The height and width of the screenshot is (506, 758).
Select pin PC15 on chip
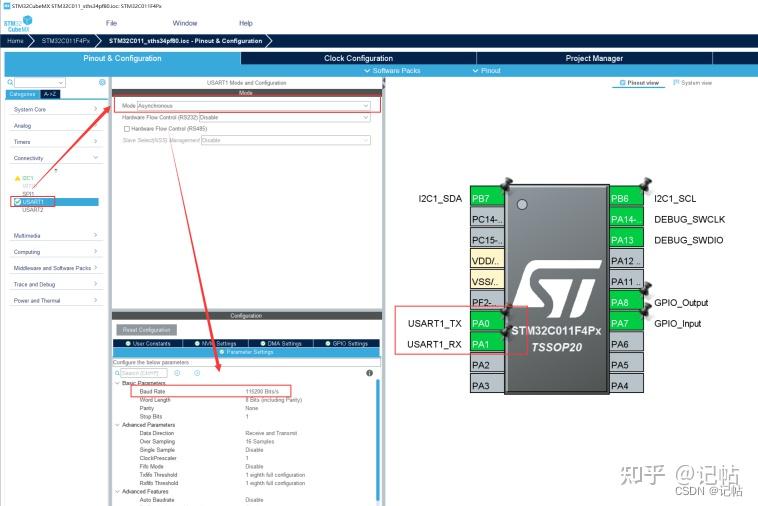coord(487,240)
